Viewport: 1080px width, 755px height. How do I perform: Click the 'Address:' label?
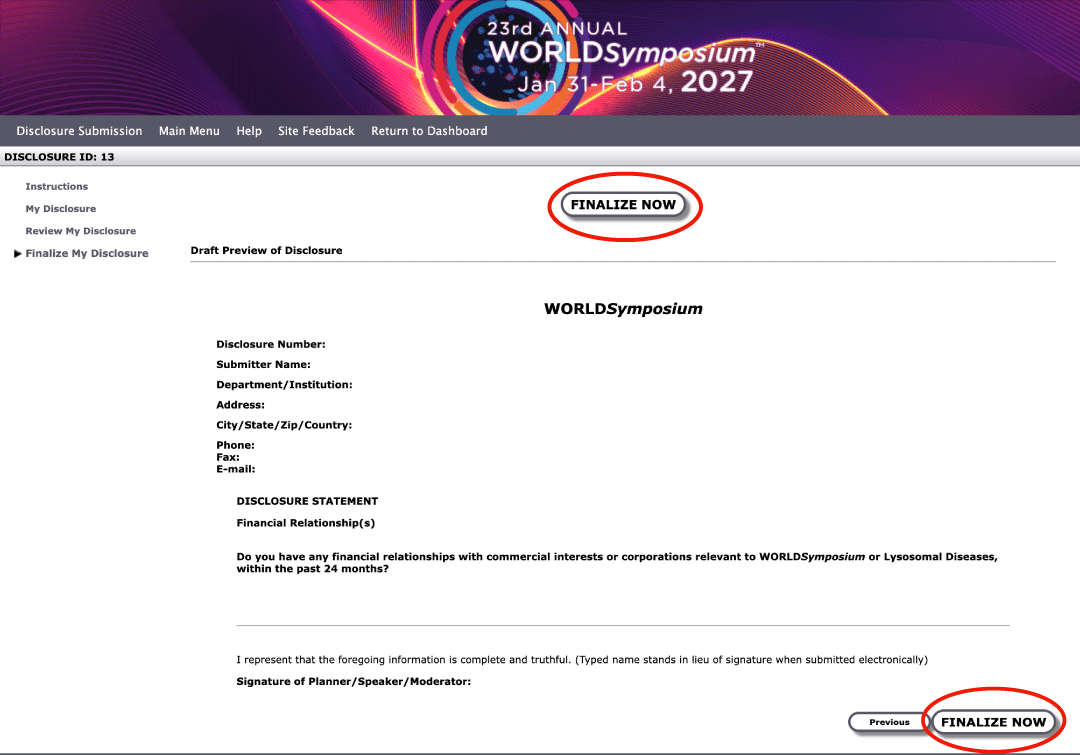[x=240, y=405]
